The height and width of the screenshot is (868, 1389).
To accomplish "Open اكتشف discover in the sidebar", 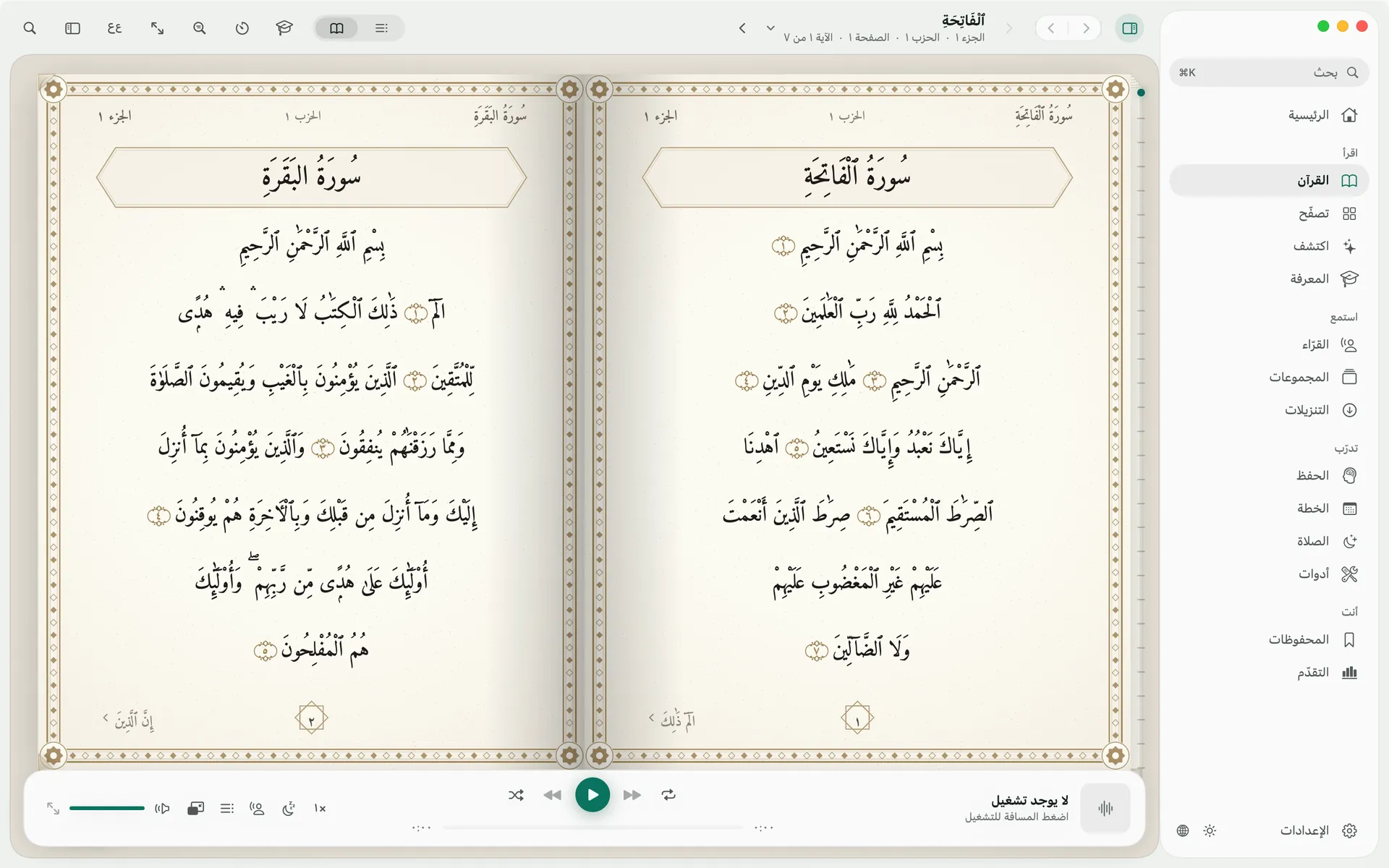I will click(1269, 246).
